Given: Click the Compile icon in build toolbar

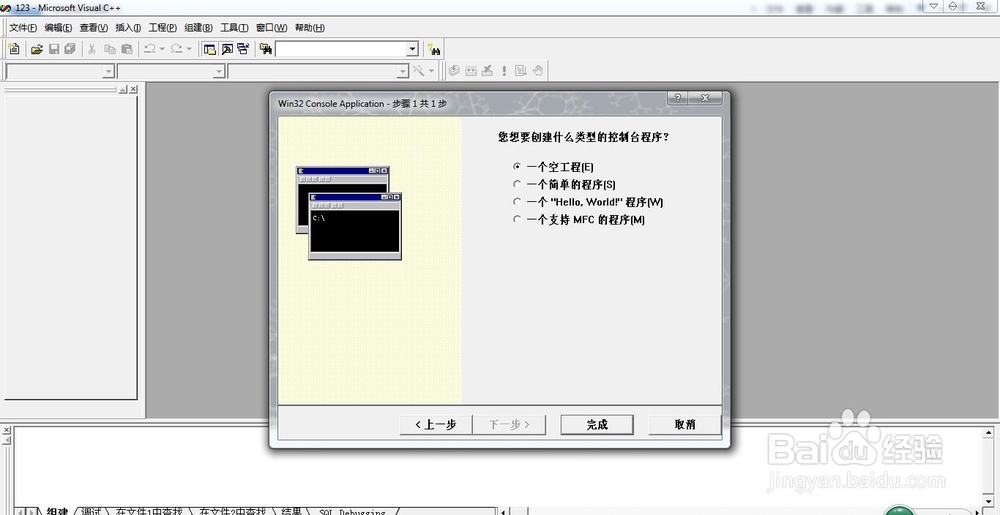Looking at the screenshot, I should coord(454,71).
